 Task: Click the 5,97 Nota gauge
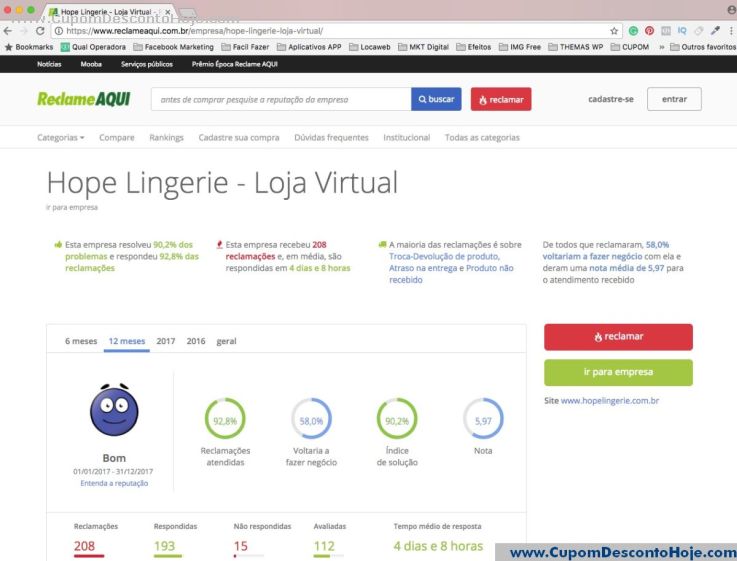tap(483, 419)
